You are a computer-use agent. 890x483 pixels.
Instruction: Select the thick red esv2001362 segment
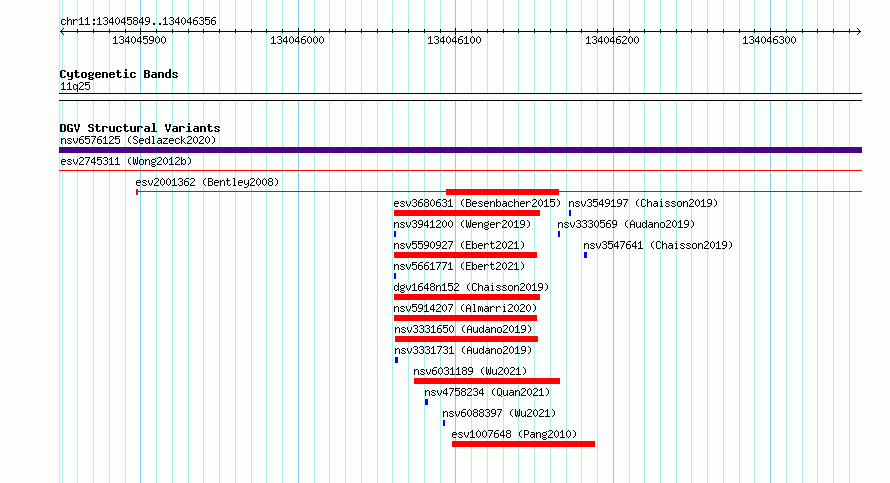pos(502,192)
